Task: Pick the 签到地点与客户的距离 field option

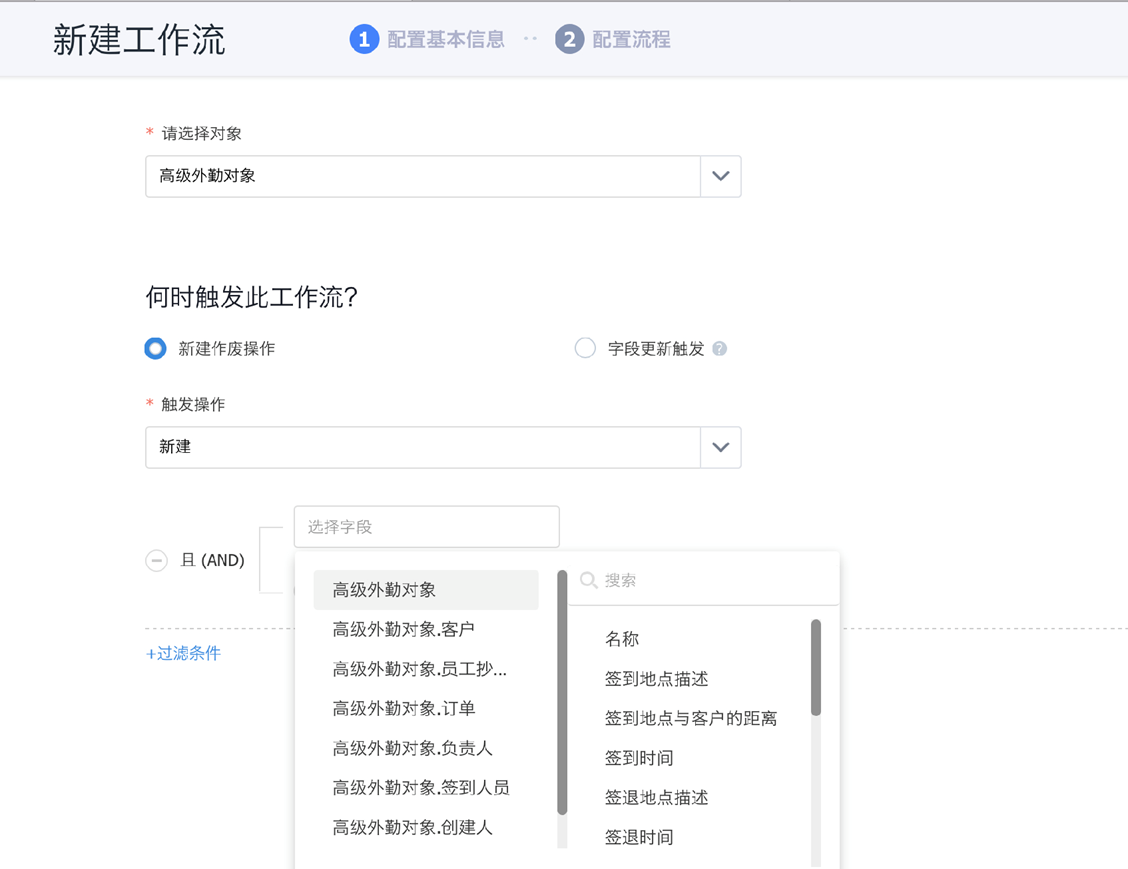Action: 690,718
